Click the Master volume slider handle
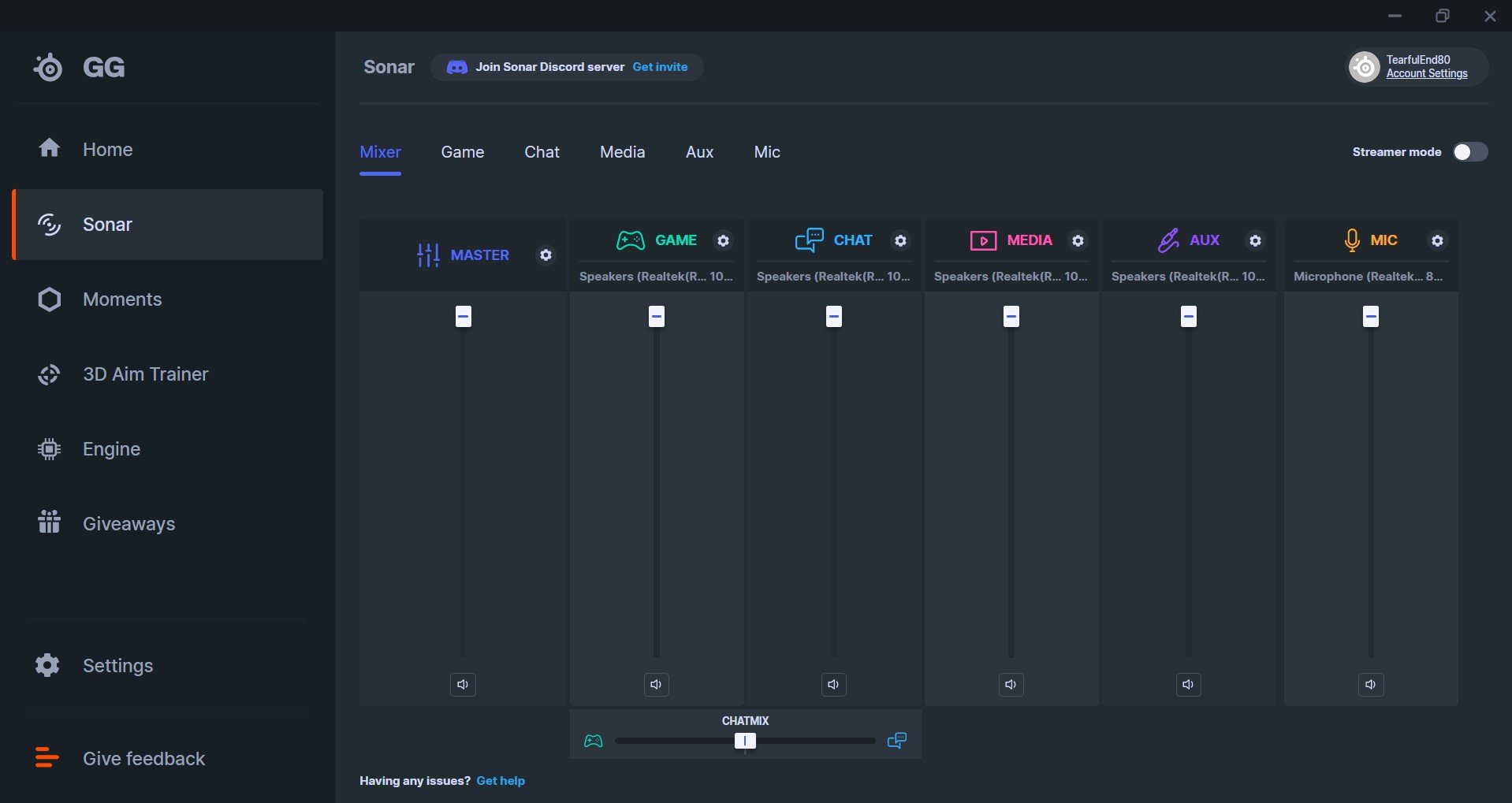The image size is (1512, 803). (x=464, y=317)
